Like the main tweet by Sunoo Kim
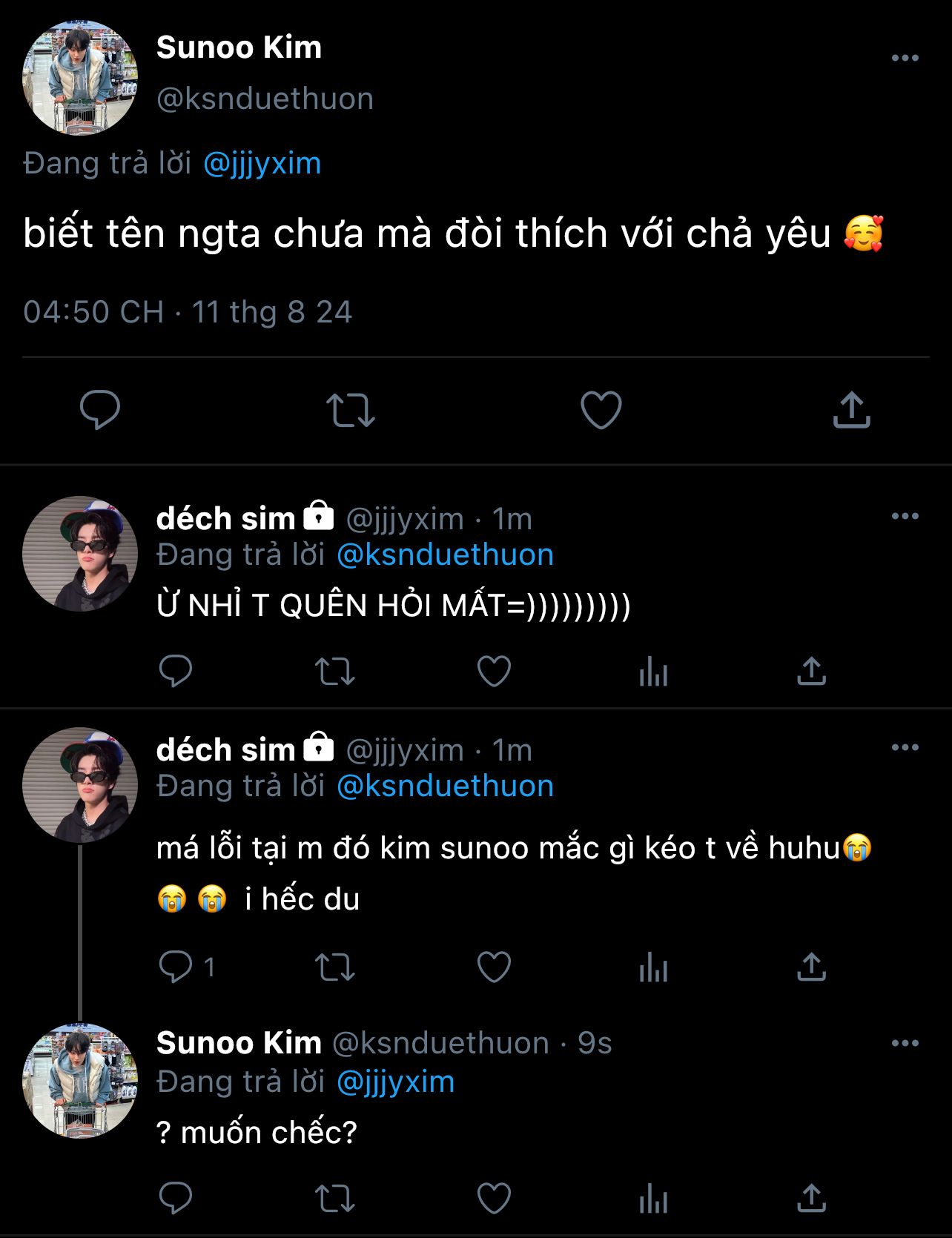Viewport: 952px width, 1238px height. point(601,410)
